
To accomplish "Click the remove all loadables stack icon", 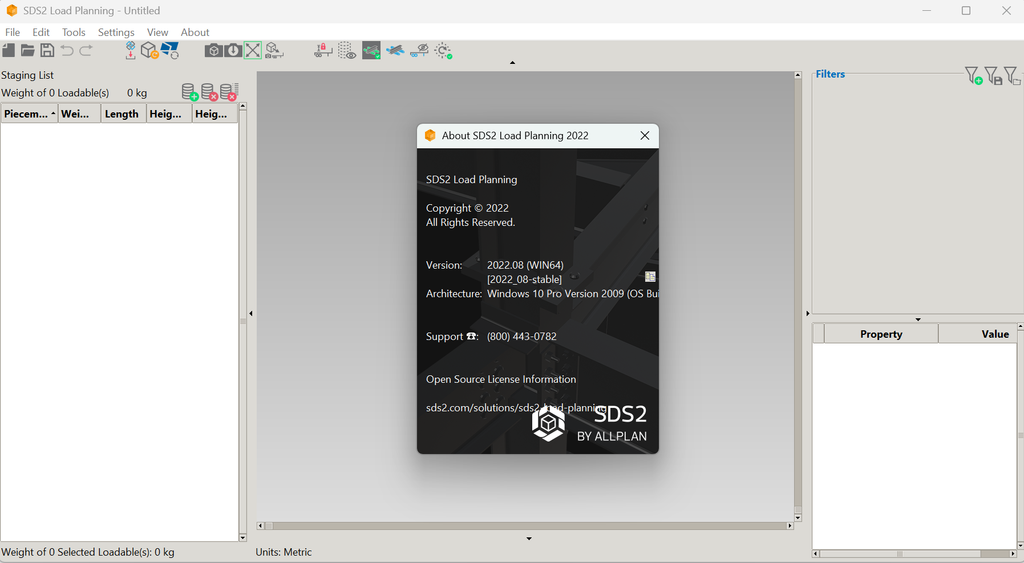I will (x=229, y=92).
